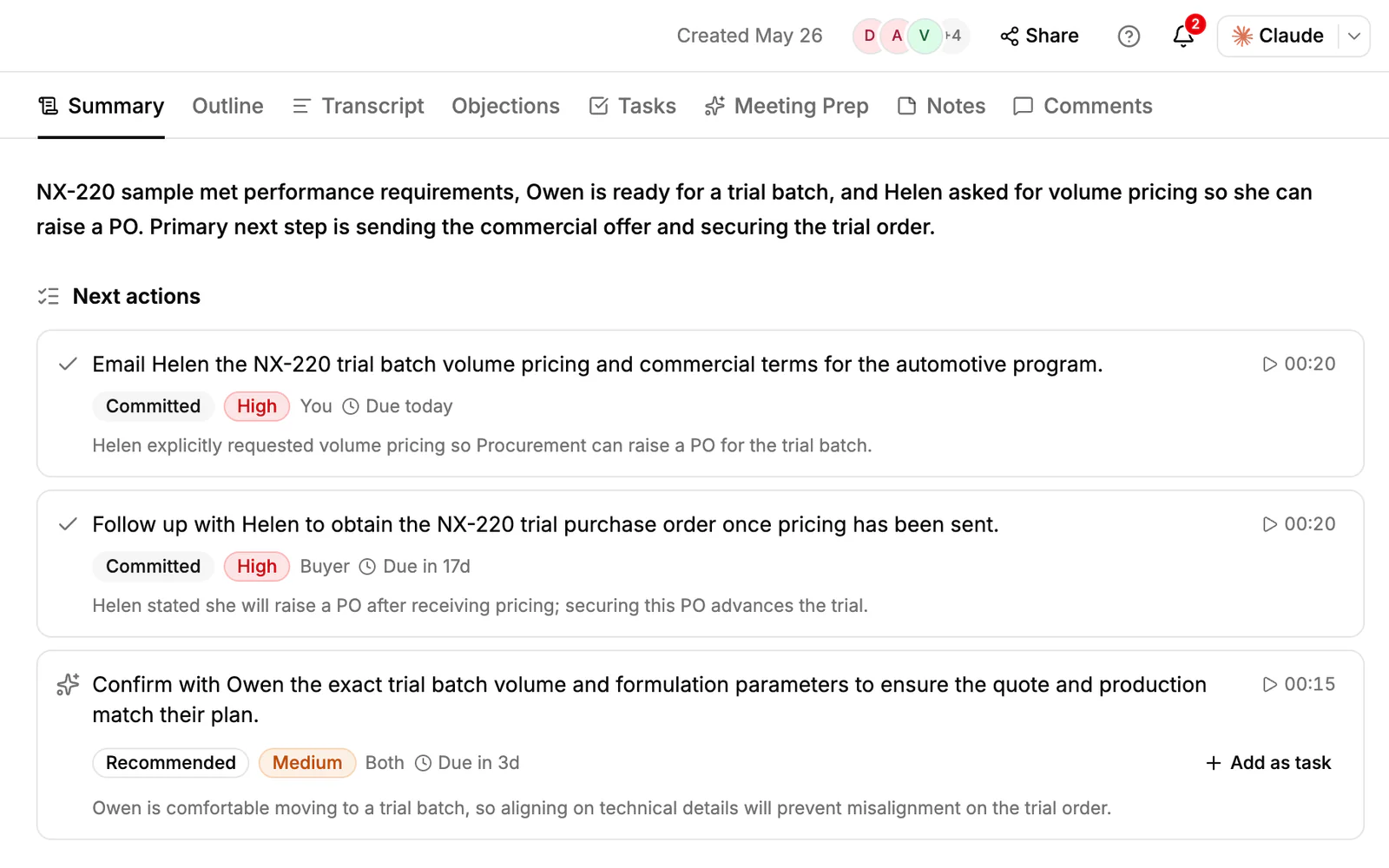Image resolution: width=1389 pixels, height=868 pixels.
Task: Switch to the Outline tab
Action: pos(227,106)
